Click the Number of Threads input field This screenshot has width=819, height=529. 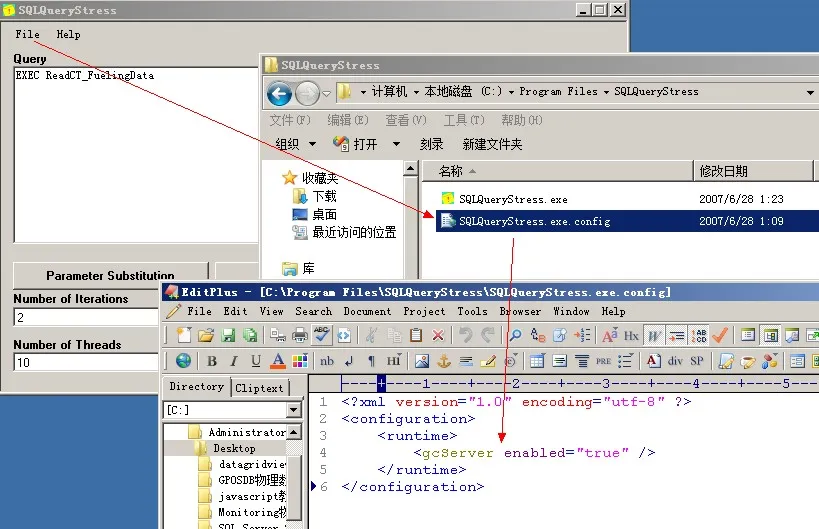86,362
